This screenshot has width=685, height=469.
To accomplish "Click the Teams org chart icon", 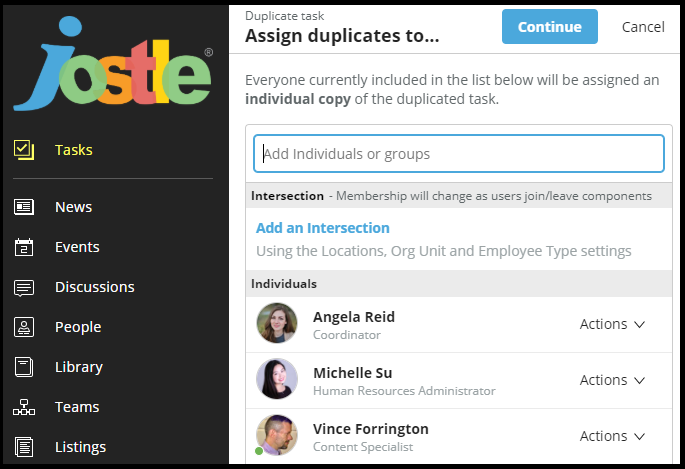I will click(x=24, y=407).
